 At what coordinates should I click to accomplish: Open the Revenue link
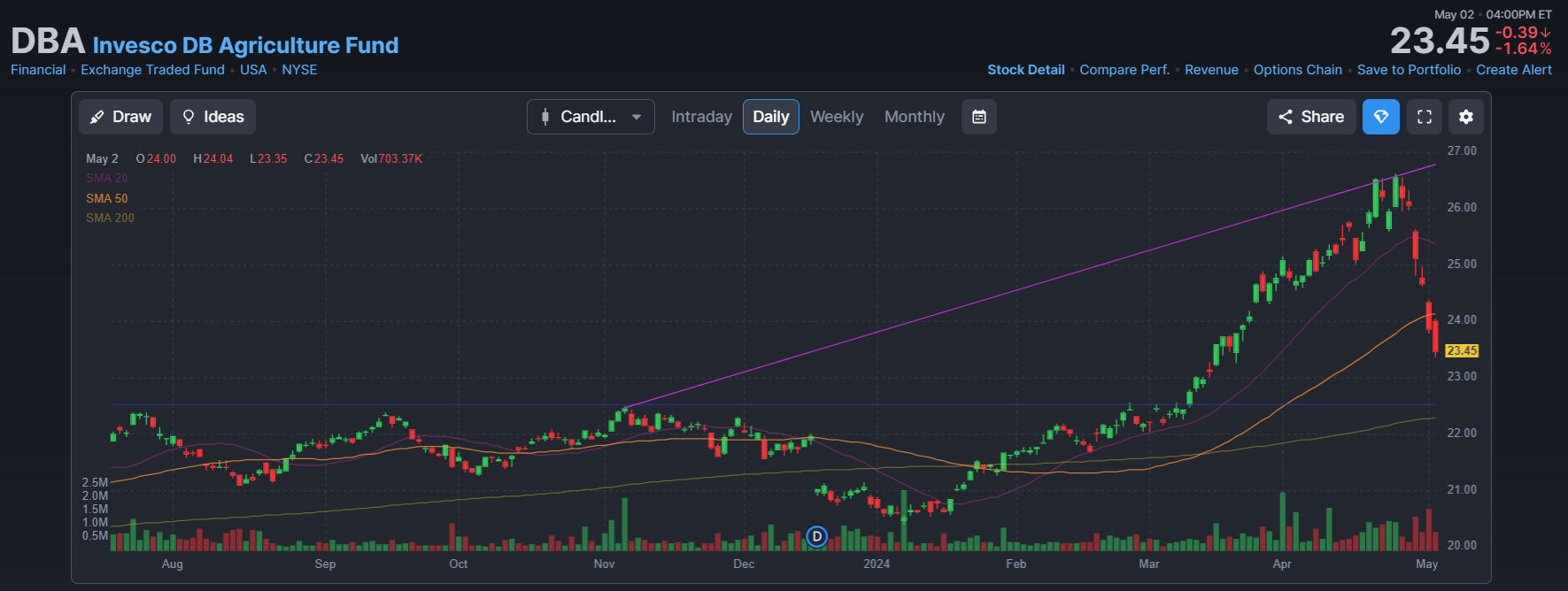(1211, 70)
